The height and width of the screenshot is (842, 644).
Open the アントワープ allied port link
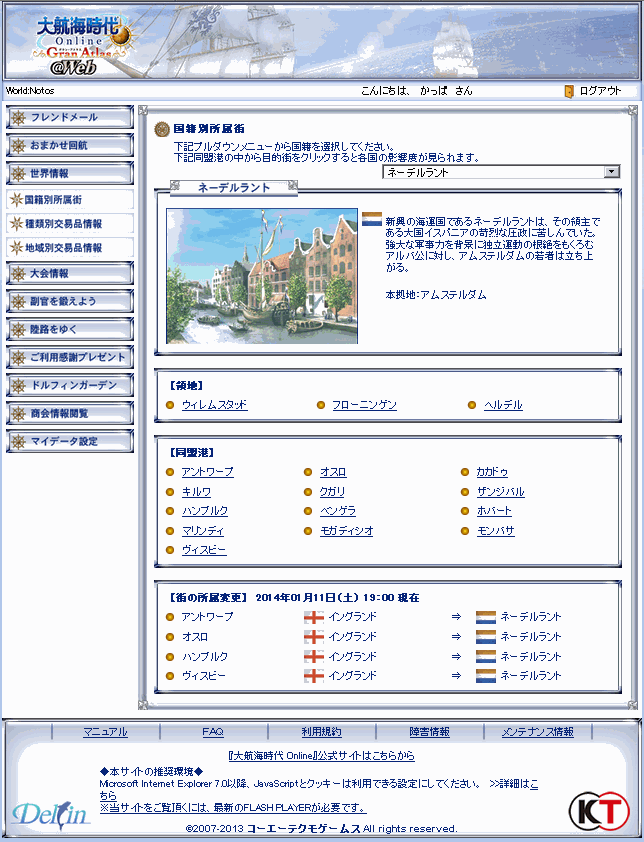[x=207, y=472]
